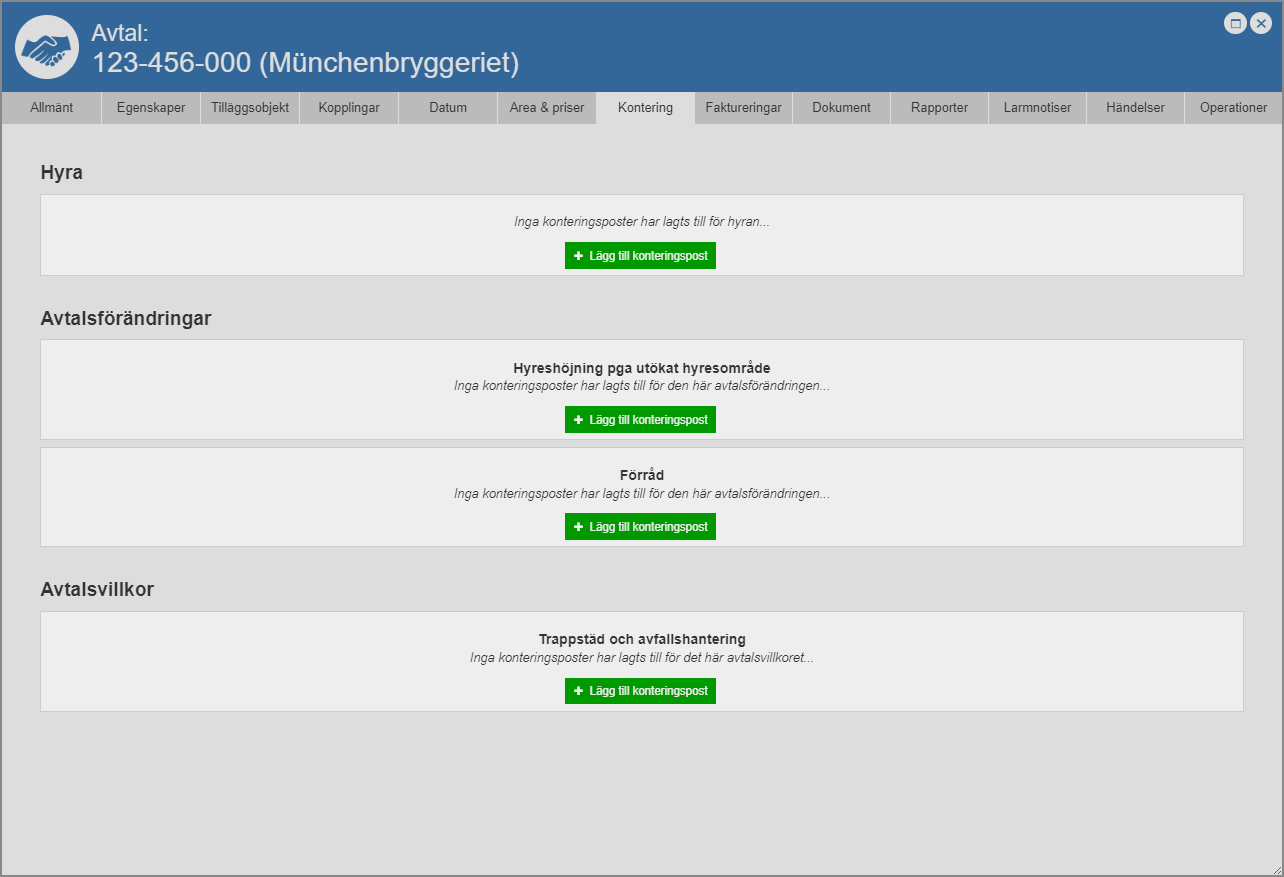Open the Allmänt tab
1284x877 pixels.
[x=52, y=108]
